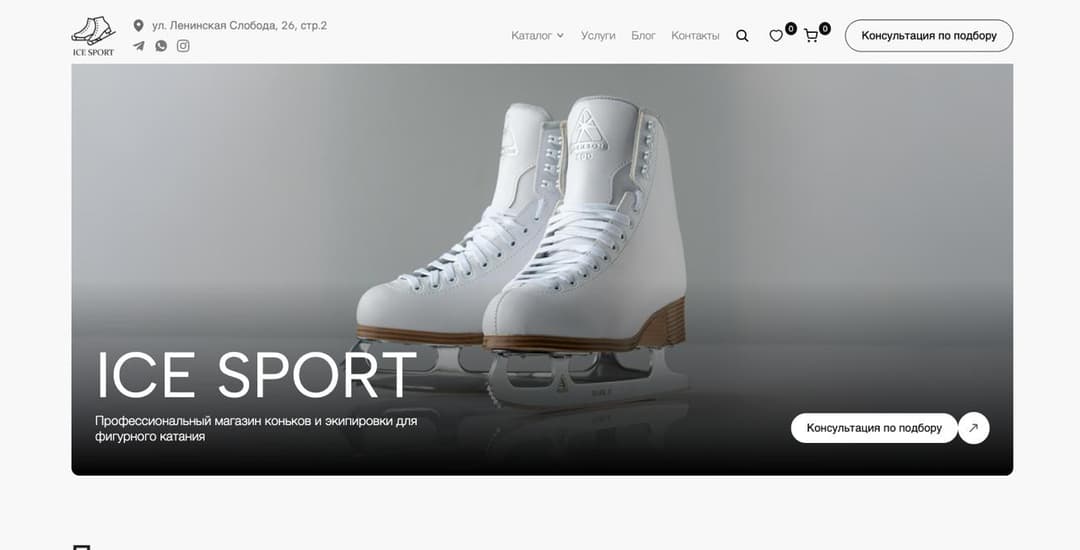Click address ул. Ленинская Слобода, 26, стр.2
Image resolution: width=1080 pixels, height=550 pixels.
pos(239,25)
